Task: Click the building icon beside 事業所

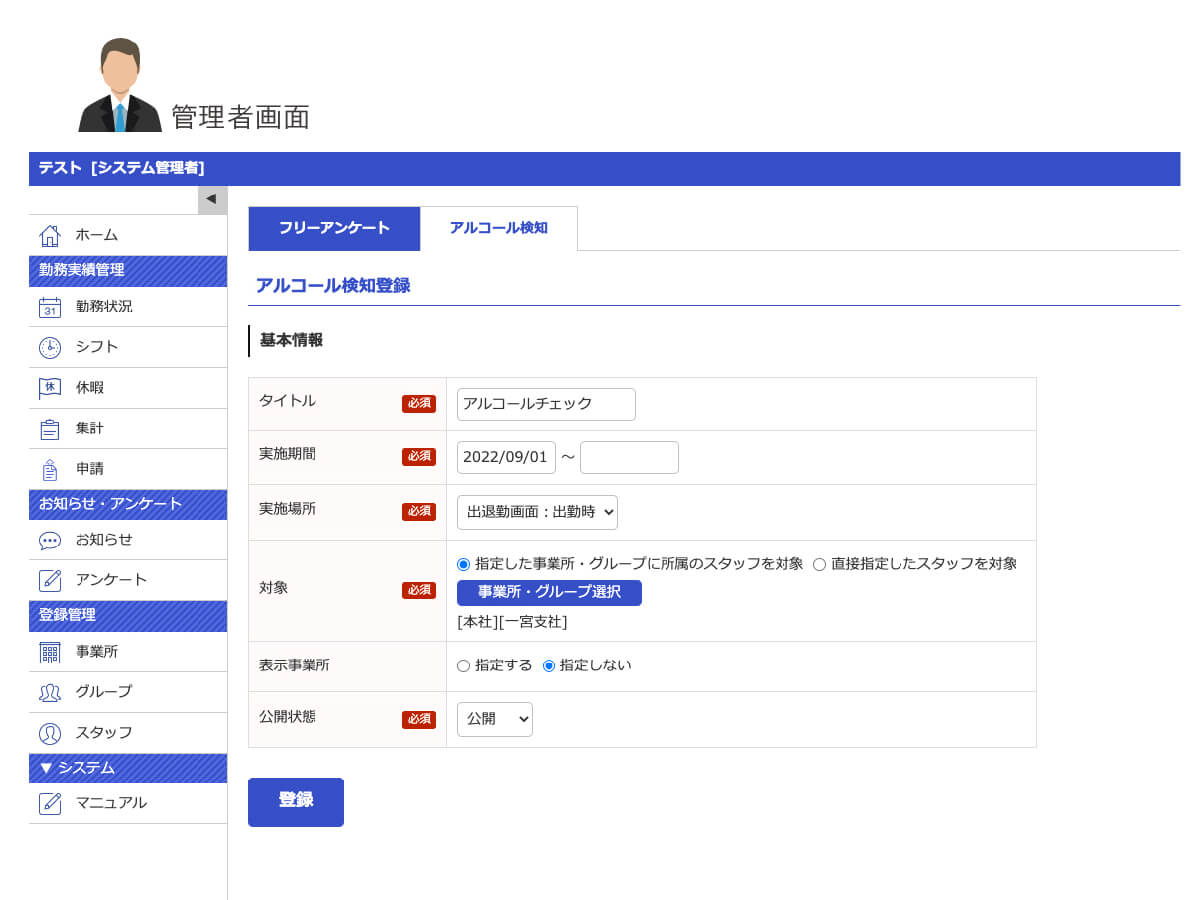Action: [50, 652]
